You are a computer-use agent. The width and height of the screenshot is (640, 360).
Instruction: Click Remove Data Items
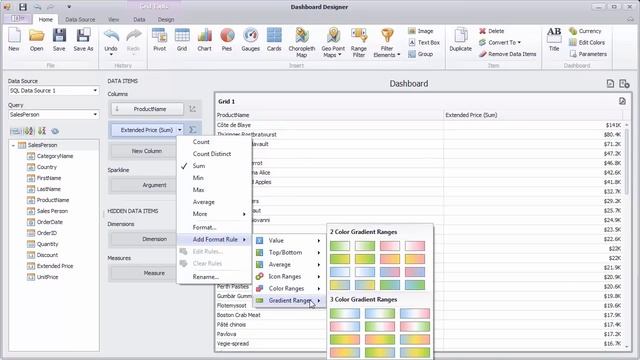(507, 54)
